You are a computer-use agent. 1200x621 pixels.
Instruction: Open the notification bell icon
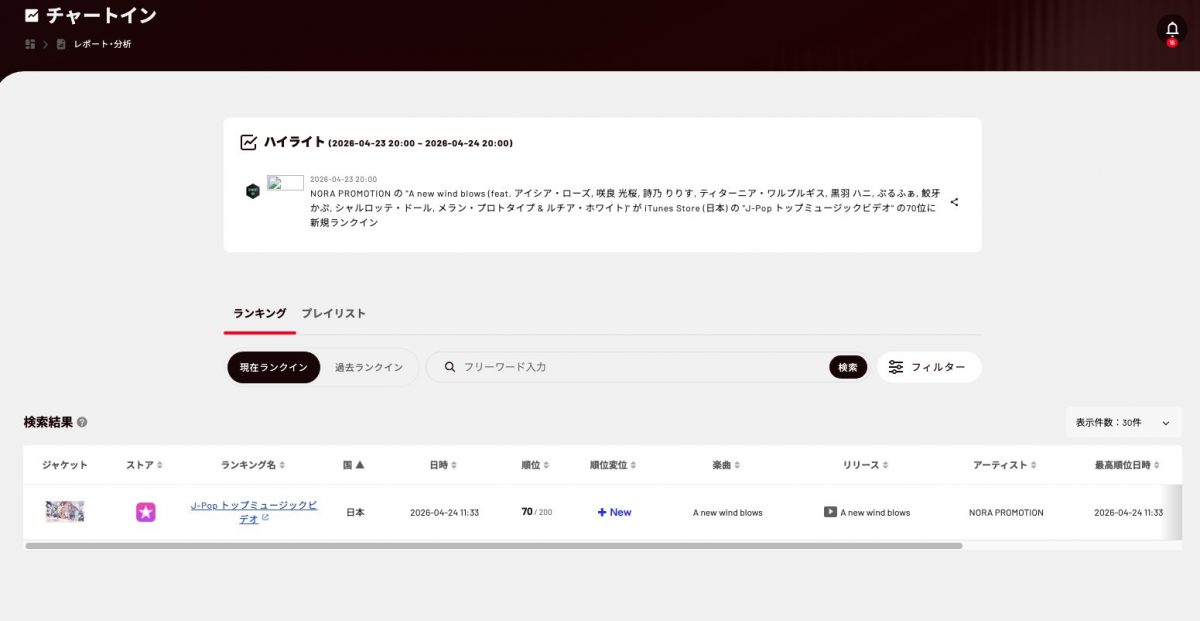click(x=1172, y=29)
